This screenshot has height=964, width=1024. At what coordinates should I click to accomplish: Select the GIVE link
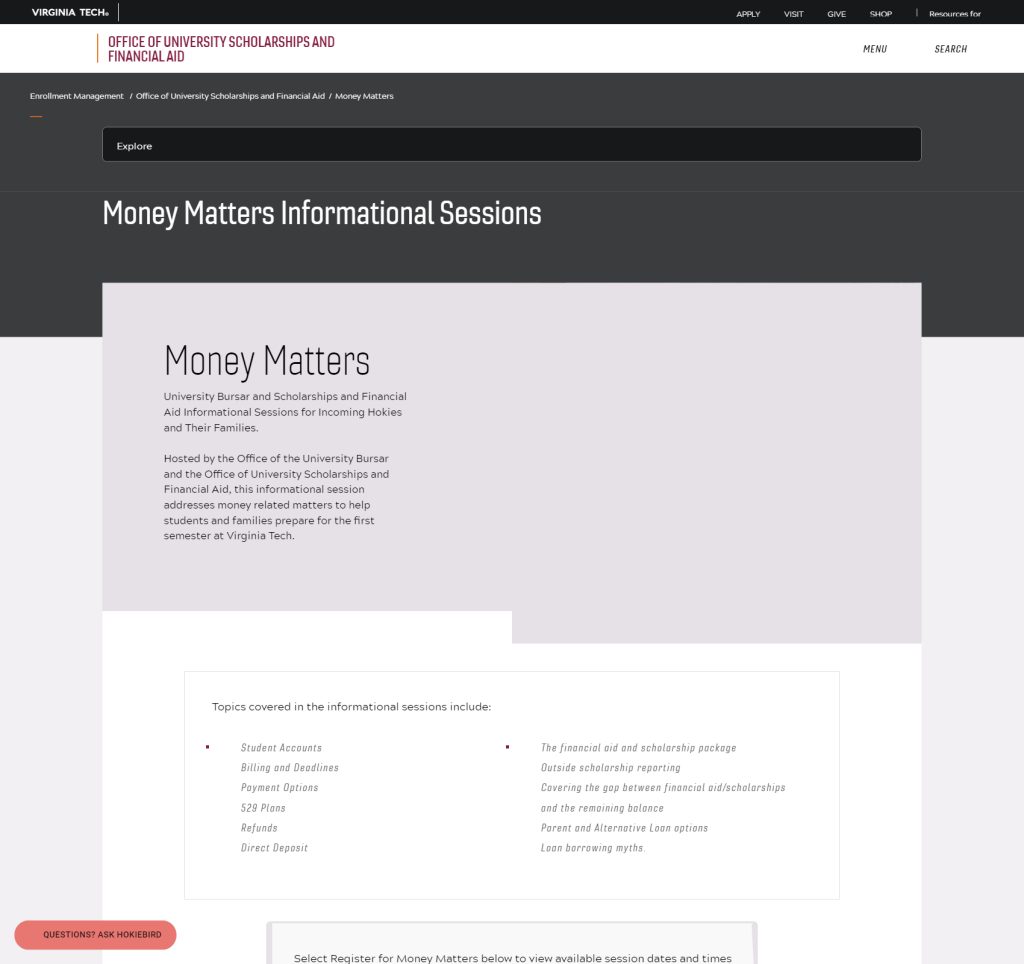(836, 14)
